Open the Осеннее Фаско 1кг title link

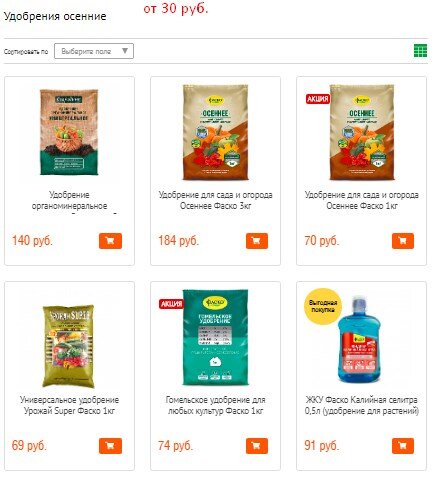click(x=362, y=200)
